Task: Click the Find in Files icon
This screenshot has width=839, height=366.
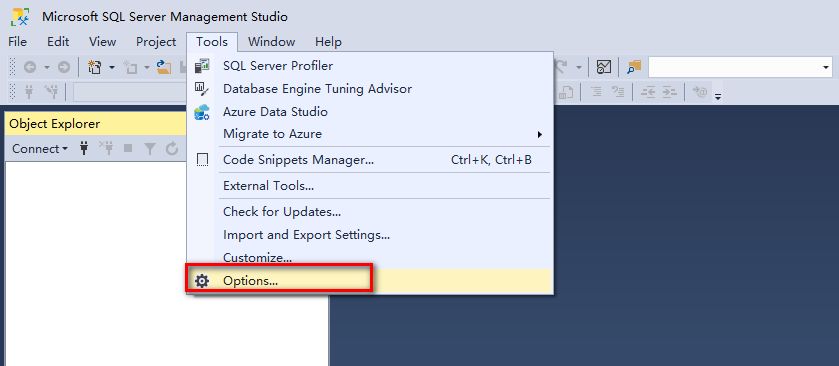Action: [634, 67]
